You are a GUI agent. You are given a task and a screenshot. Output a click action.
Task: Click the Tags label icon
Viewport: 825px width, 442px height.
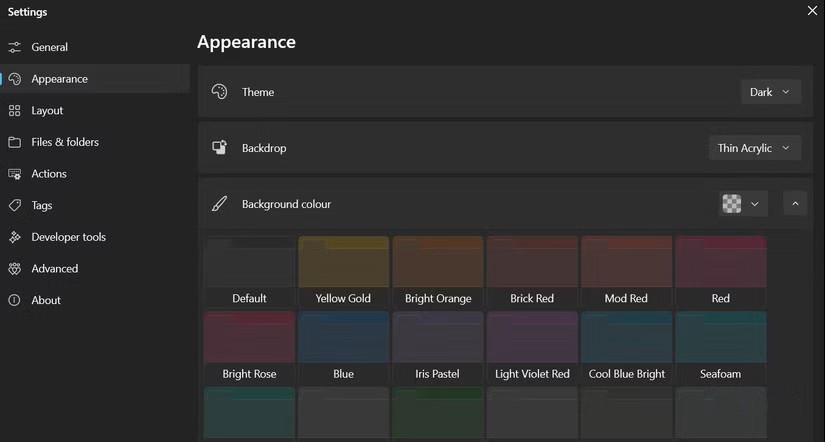point(14,205)
